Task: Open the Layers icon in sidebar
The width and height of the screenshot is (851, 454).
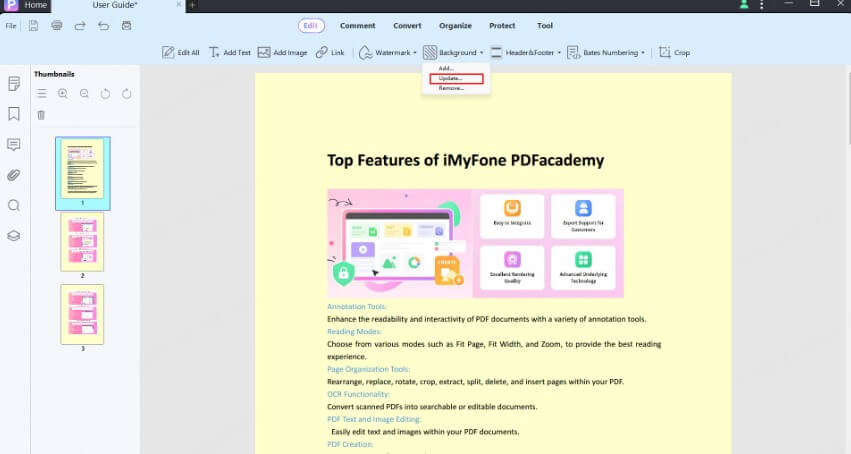Action: click(x=14, y=235)
